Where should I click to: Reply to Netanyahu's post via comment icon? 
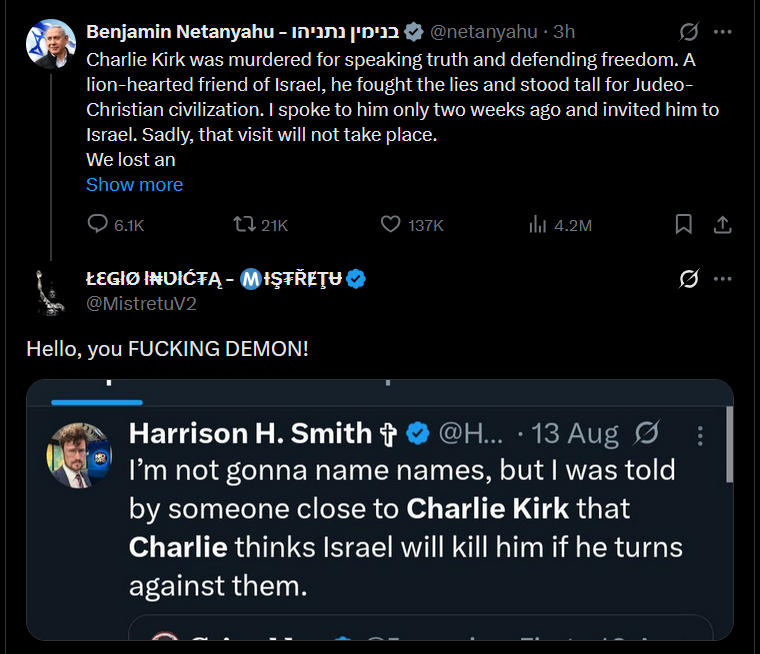tap(98, 225)
